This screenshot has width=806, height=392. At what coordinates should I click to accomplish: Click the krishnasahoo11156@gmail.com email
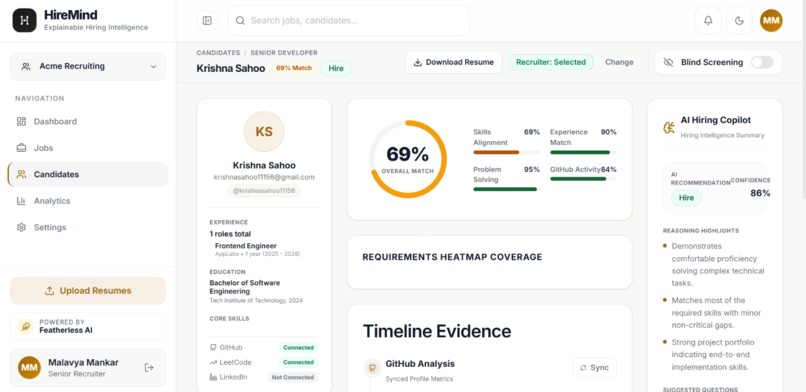pos(264,177)
